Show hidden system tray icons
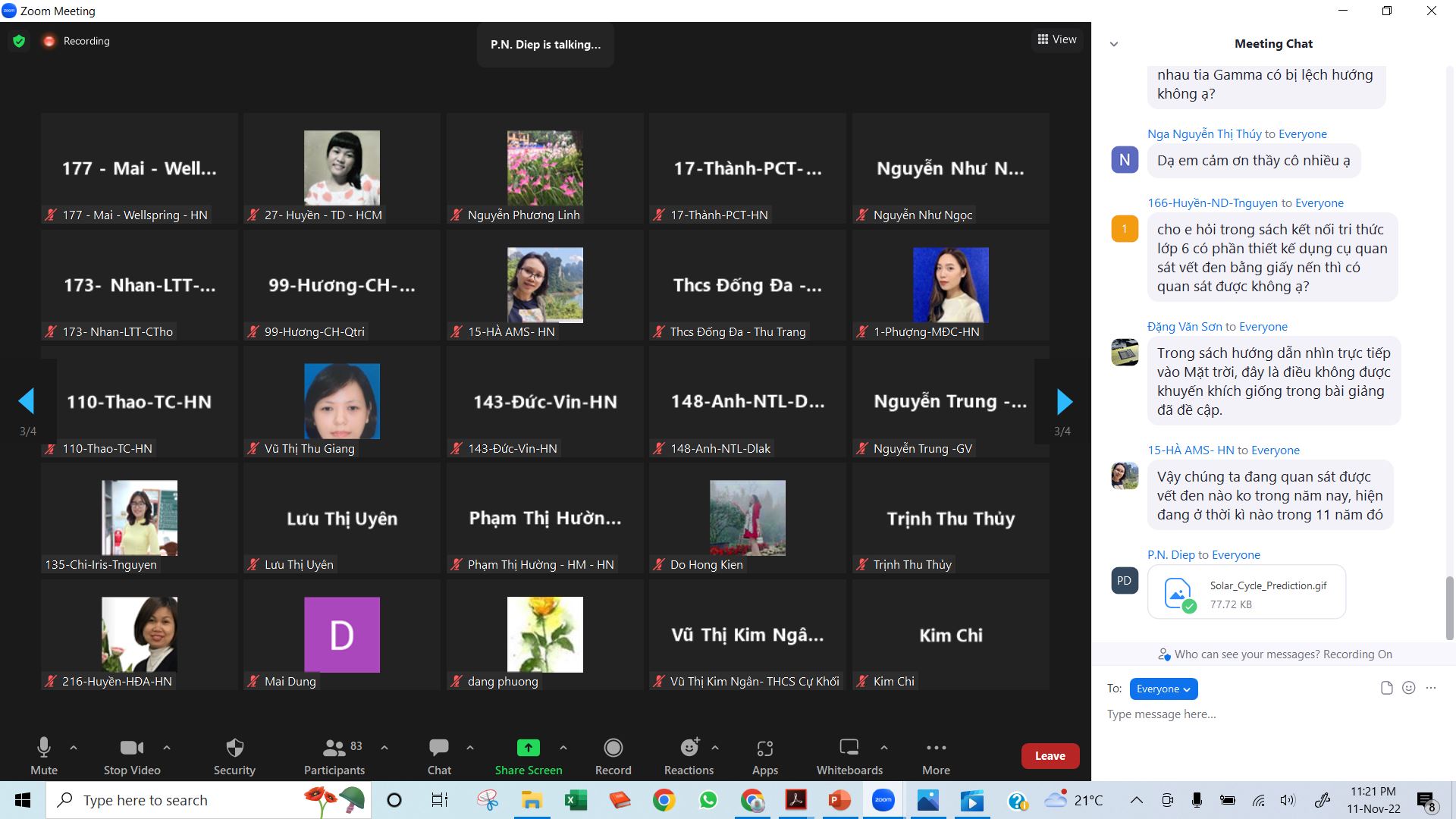 click(1136, 800)
